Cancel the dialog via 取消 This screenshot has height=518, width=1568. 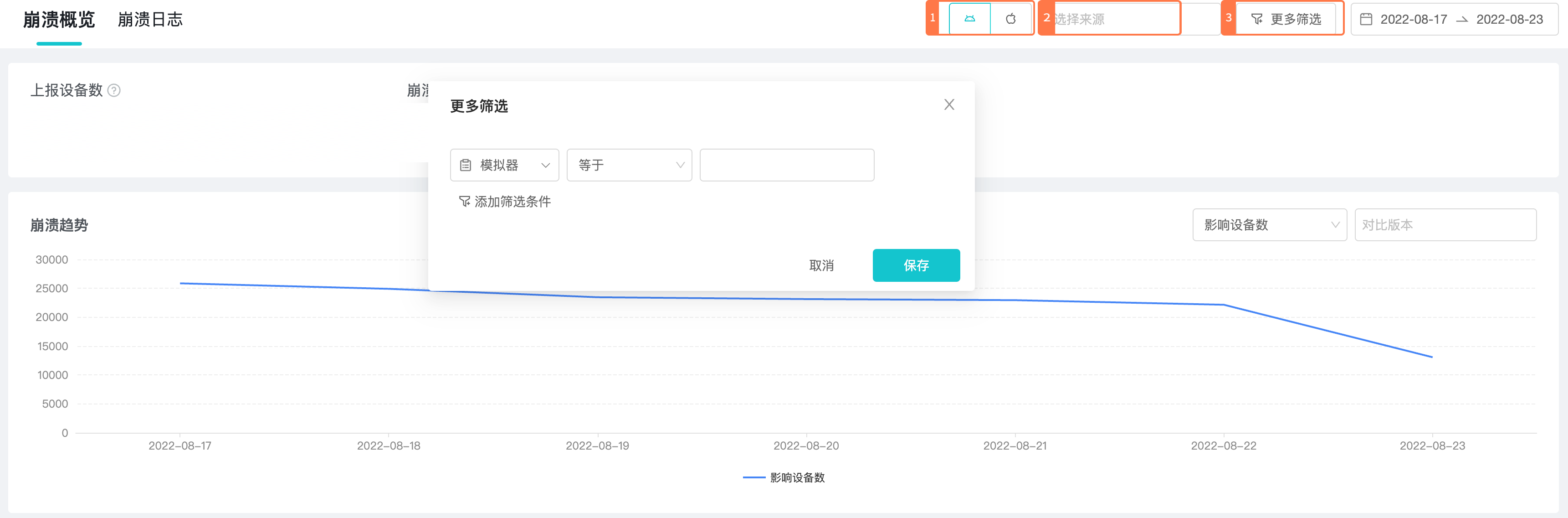pyautogui.click(x=822, y=265)
